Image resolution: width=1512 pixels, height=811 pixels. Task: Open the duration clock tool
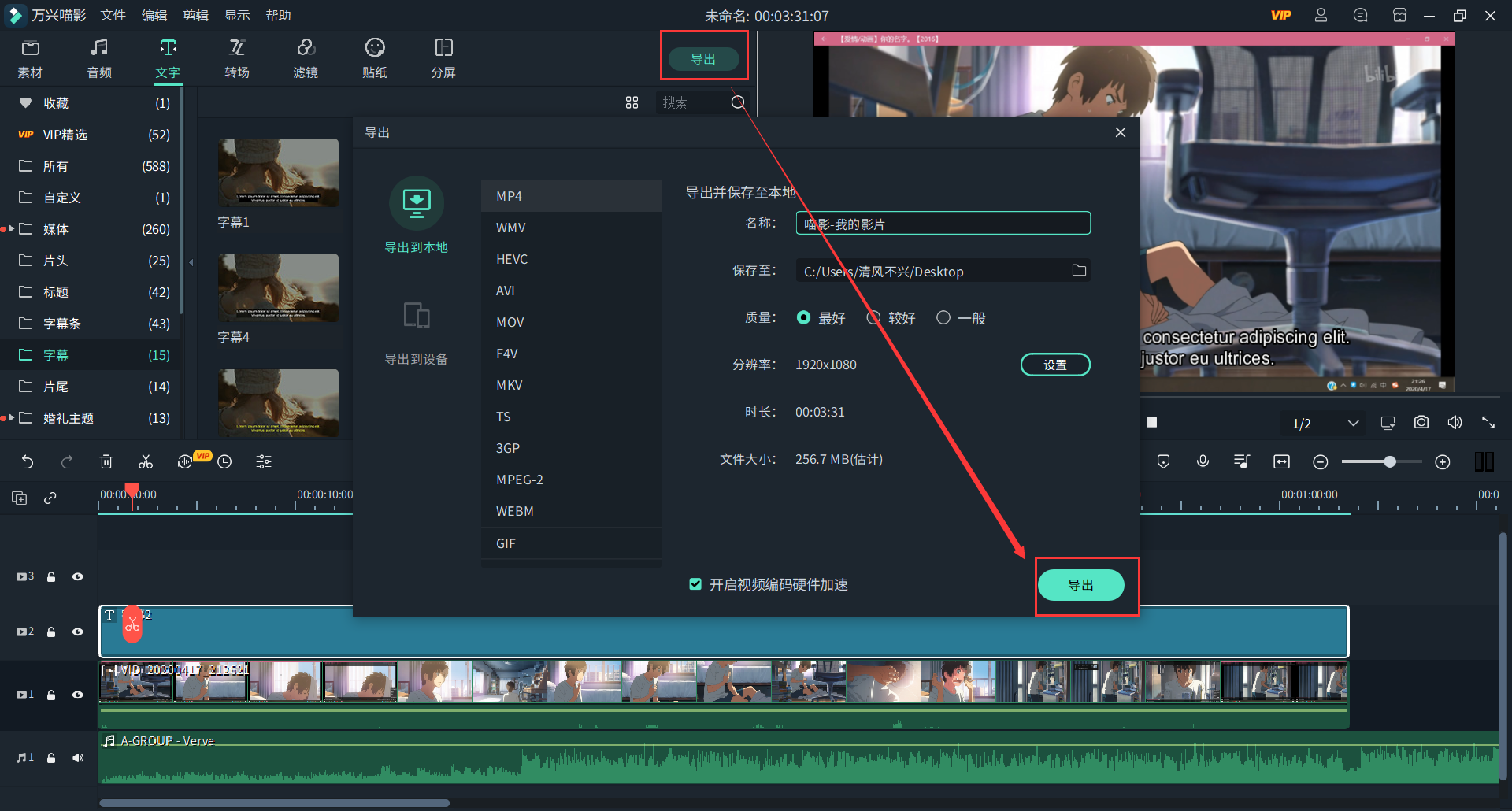224,462
